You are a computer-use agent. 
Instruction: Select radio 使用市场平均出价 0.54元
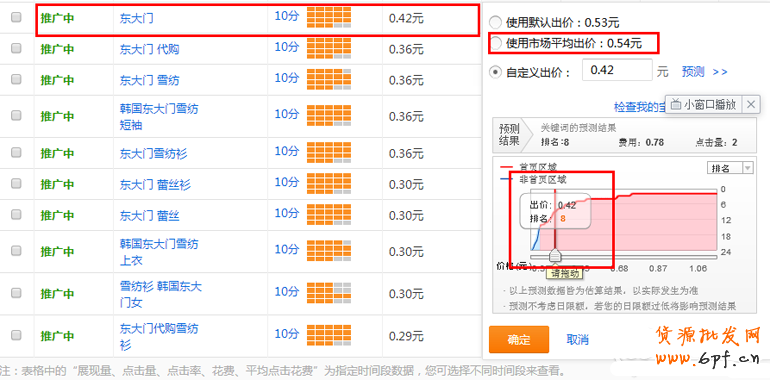[496, 43]
